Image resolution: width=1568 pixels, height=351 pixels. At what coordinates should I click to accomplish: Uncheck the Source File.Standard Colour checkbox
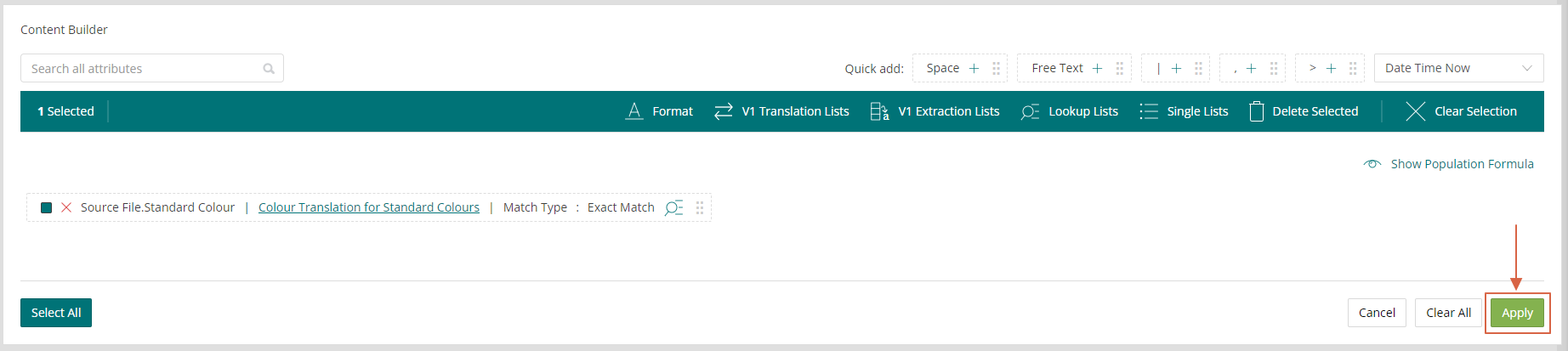(x=47, y=207)
